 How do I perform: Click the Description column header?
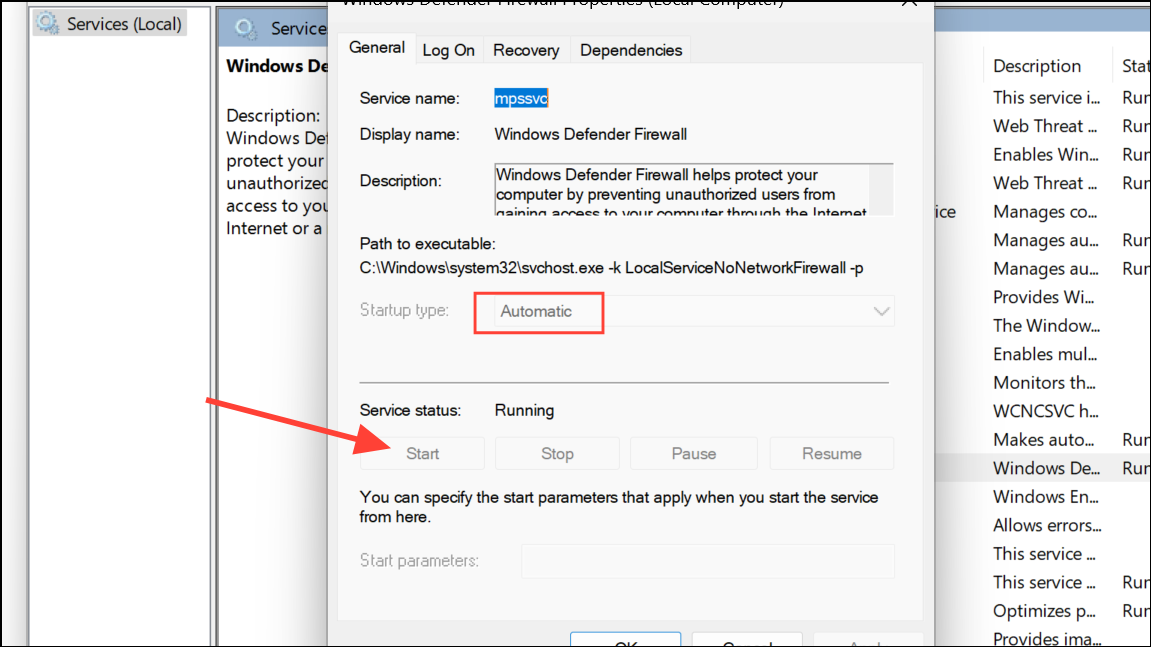click(x=1036, y=66)
